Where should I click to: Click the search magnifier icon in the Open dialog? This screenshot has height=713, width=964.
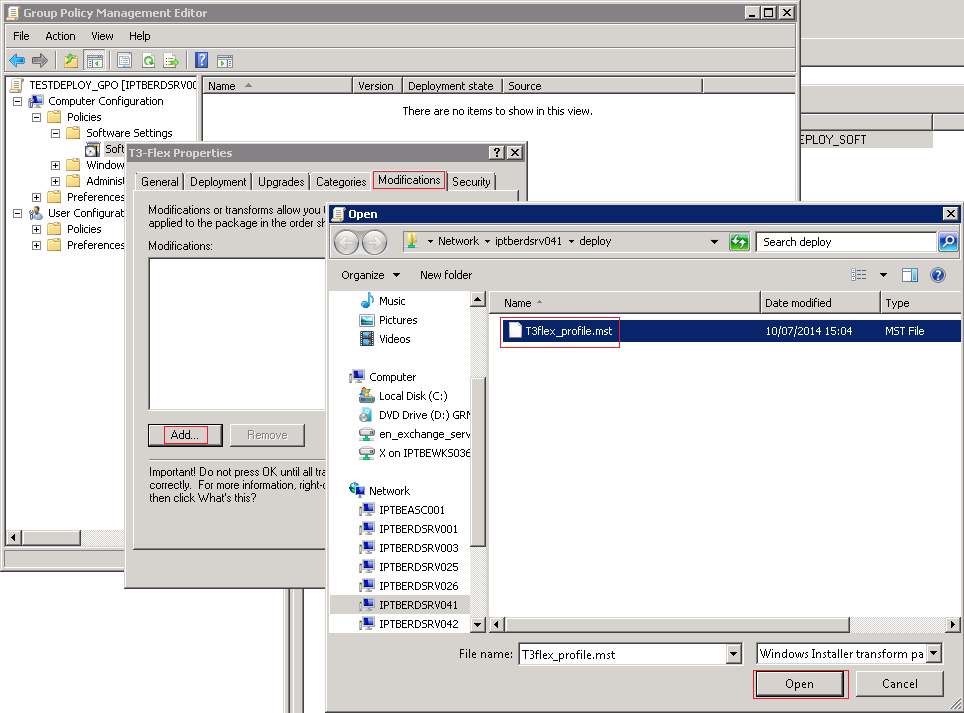coord(947,242)
